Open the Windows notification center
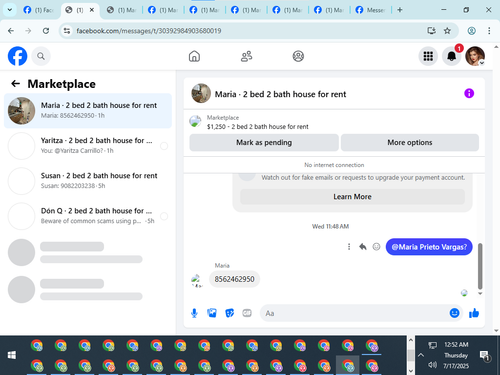Screen dimensions: 500x375 (x=484, y=356)
